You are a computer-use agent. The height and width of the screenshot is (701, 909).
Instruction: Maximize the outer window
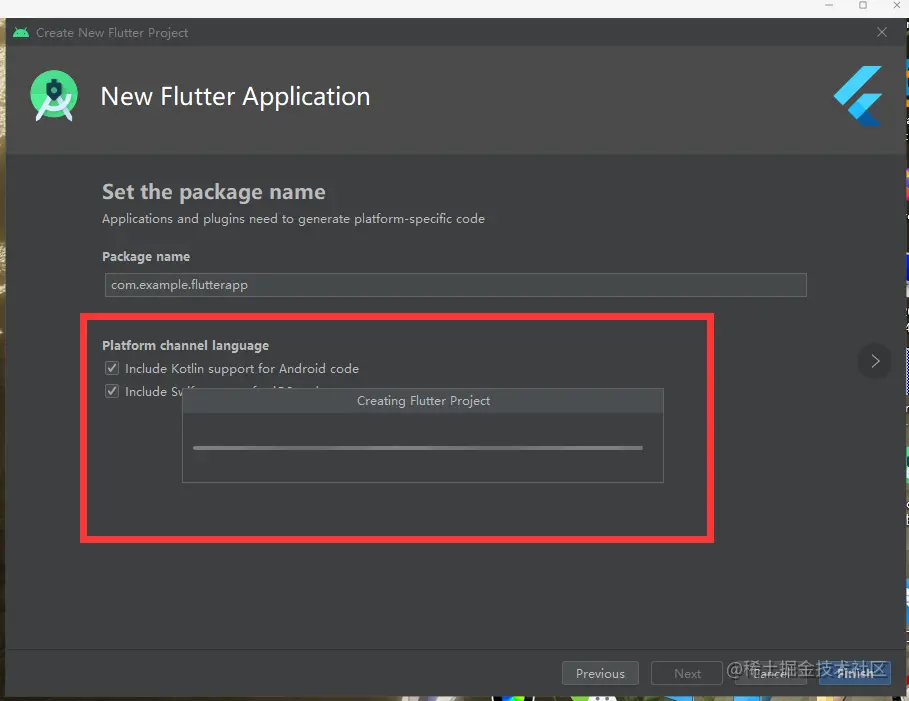pos(863,5)
